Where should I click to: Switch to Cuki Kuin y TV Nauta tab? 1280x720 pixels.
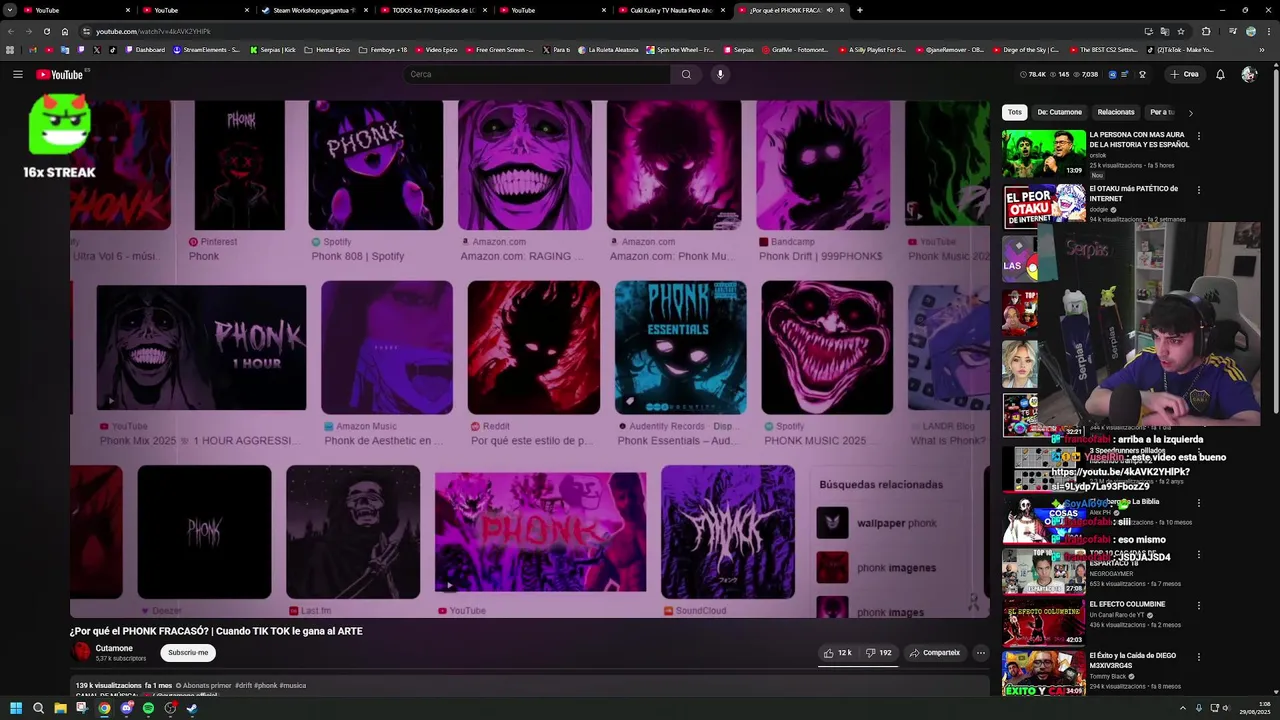coord(671,10)
